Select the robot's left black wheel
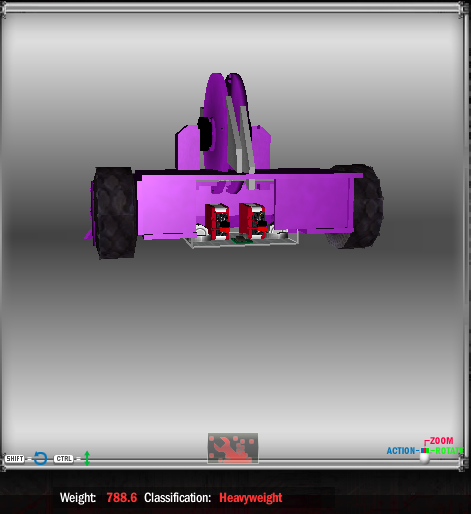Screen dimensions: 471x514 [114, 213]
